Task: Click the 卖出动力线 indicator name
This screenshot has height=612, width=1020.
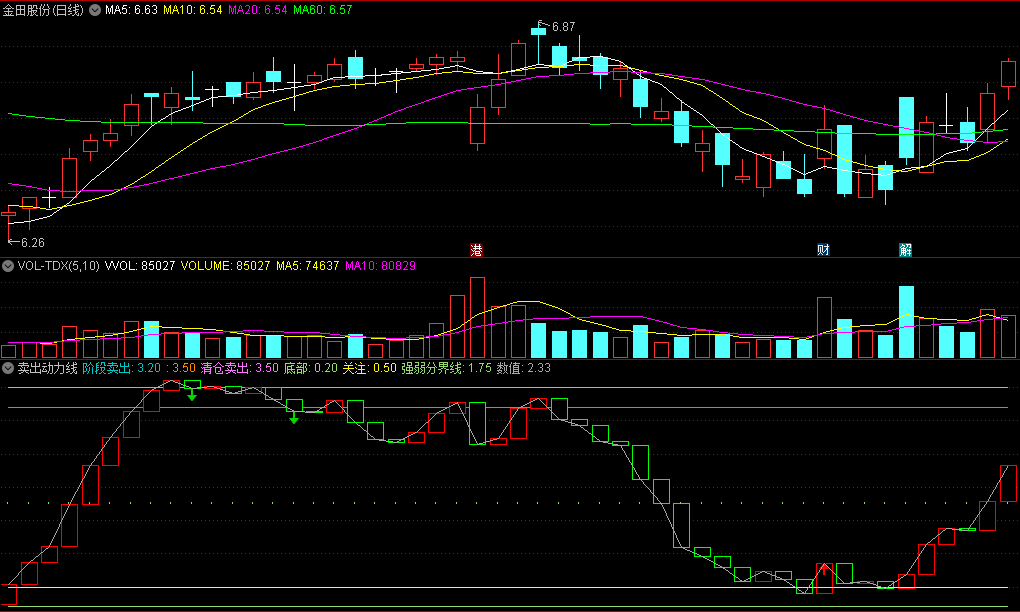Action: 47,368
